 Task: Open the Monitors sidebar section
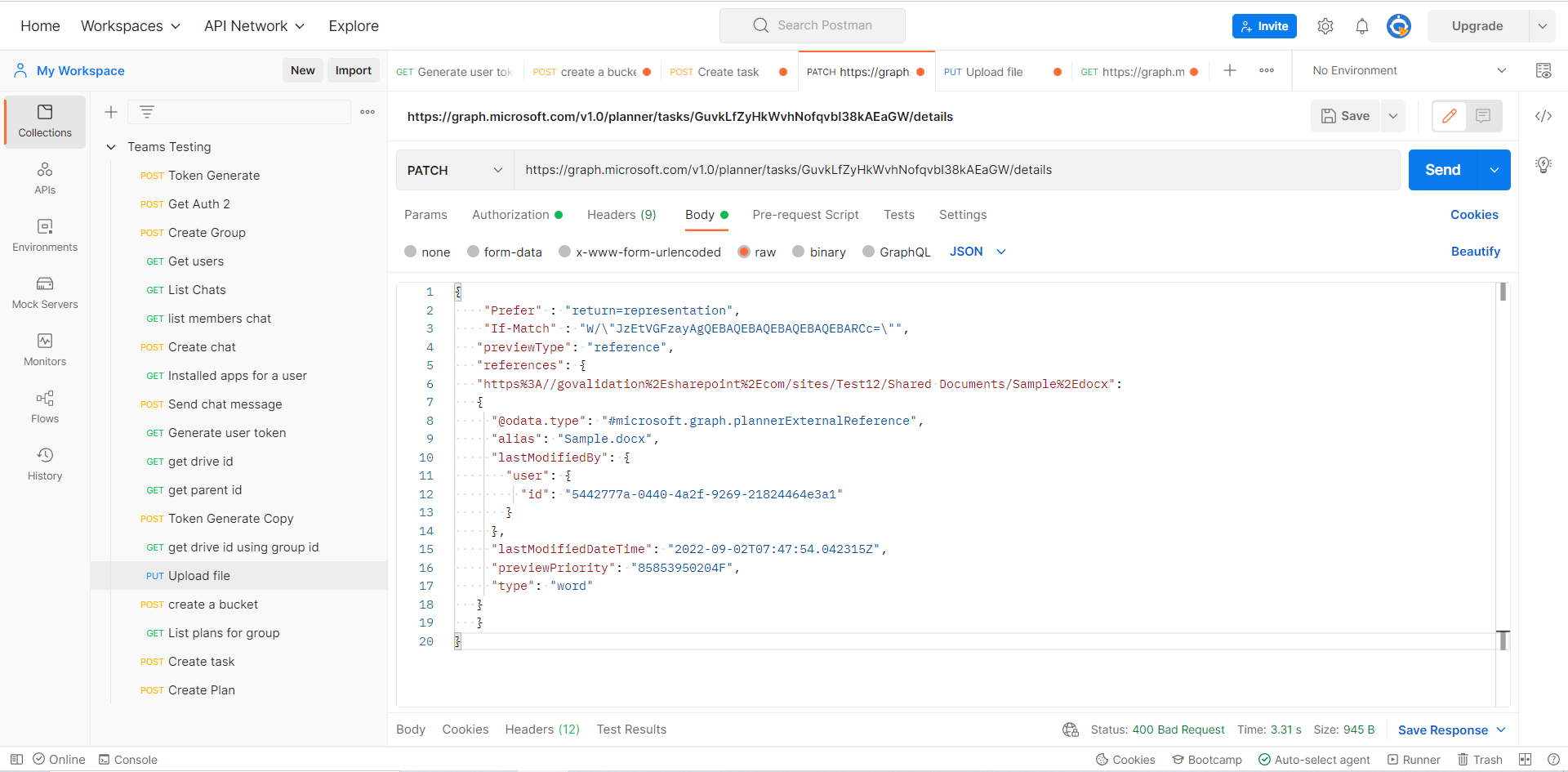tap(45, 350)
